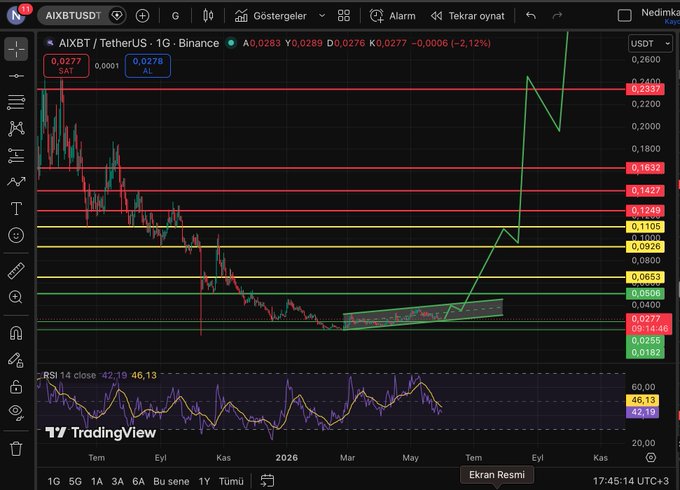Click the 0,1105 yellow price label
This screenshot has height=490, width=680.
pyautogui.click(x=645, y=226)
